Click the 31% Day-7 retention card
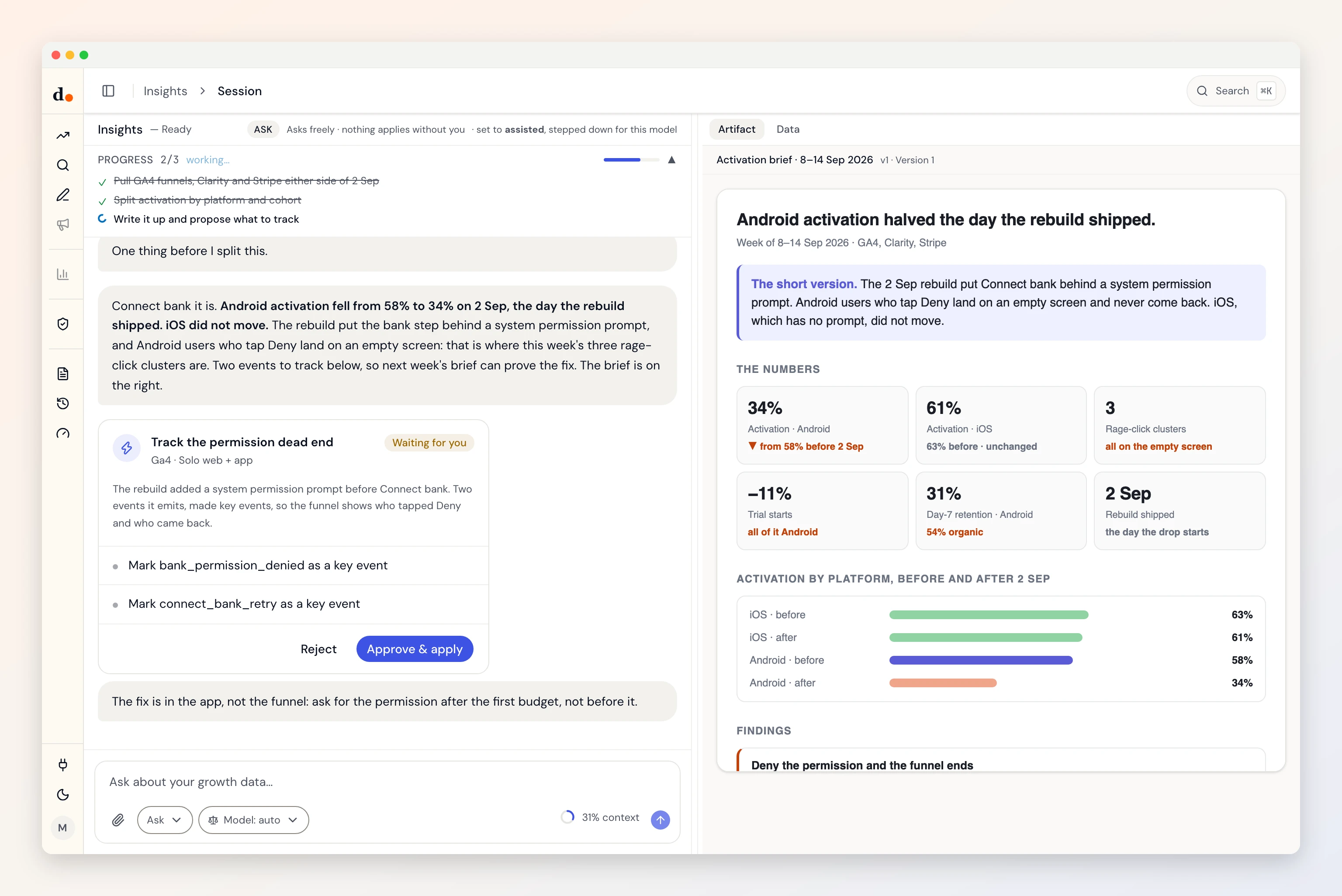Image resolution: width=1342 pixels, height=896 pixels. pyautogui.click(x=1001, y=511)
